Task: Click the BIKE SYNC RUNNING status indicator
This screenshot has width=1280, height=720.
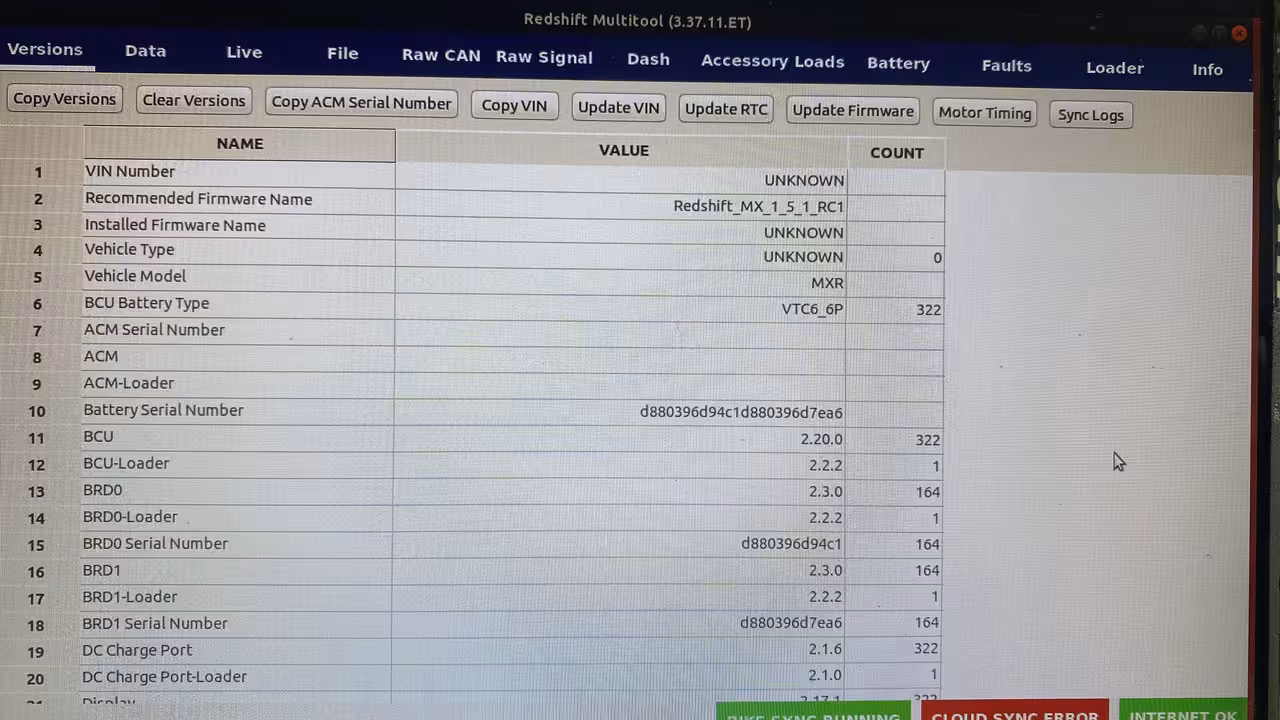Action: (x=813, y=712)
